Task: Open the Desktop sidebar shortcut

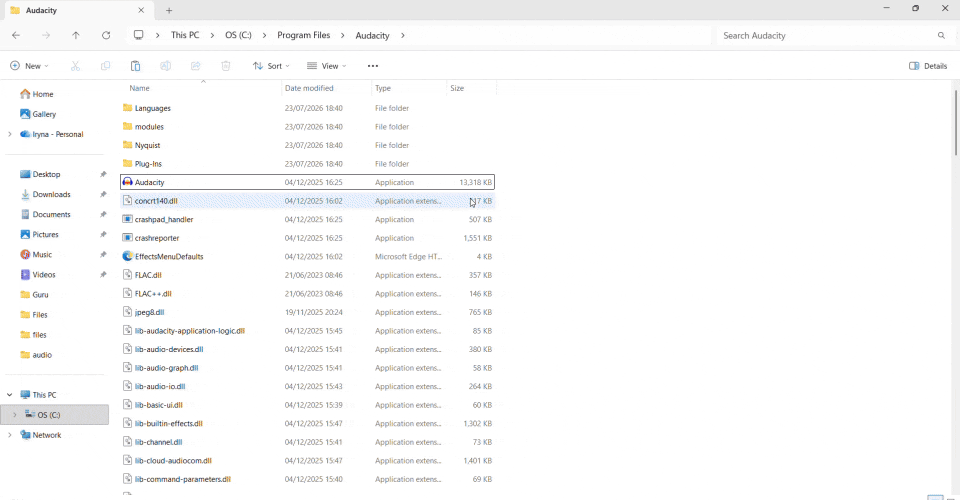Action: tap(40, 174)
